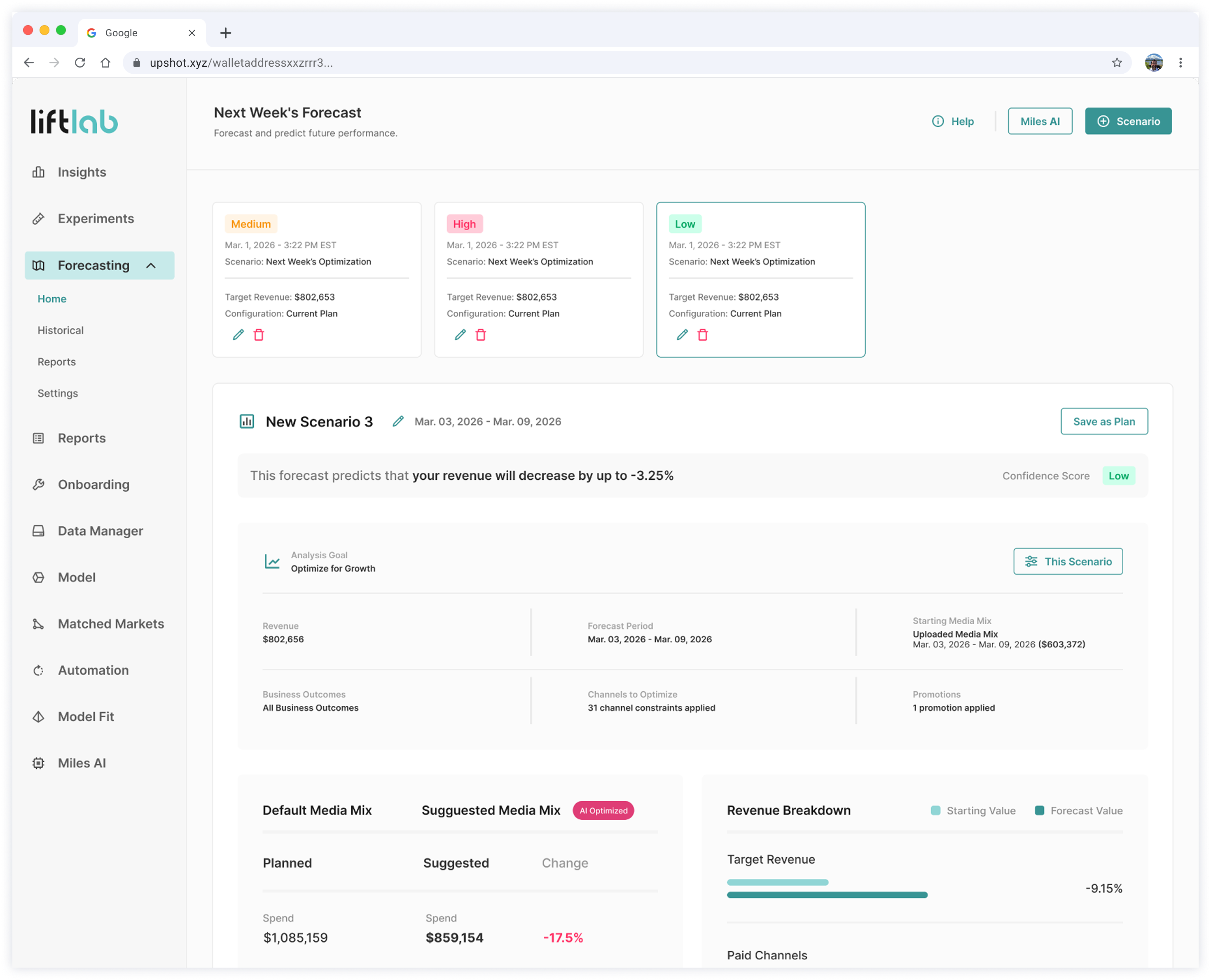
Task: Open Matched Markets in the sidebar
Action: click(x=111, y=624)
